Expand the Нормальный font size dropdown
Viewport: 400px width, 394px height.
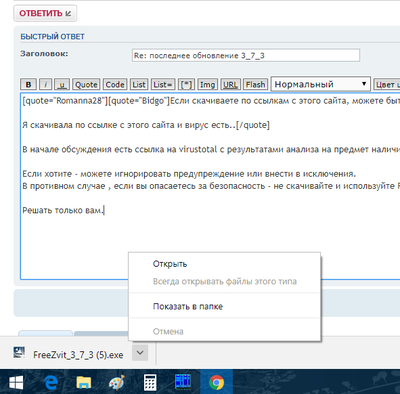321,84
